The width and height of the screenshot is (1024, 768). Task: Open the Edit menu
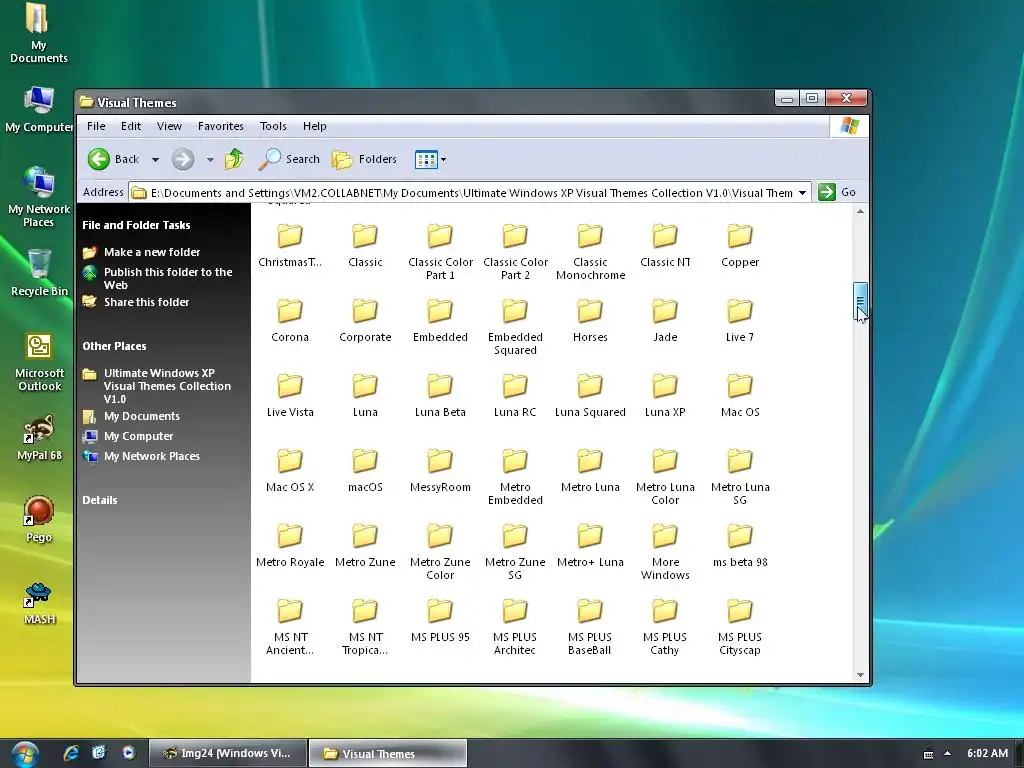pos(131,126)
